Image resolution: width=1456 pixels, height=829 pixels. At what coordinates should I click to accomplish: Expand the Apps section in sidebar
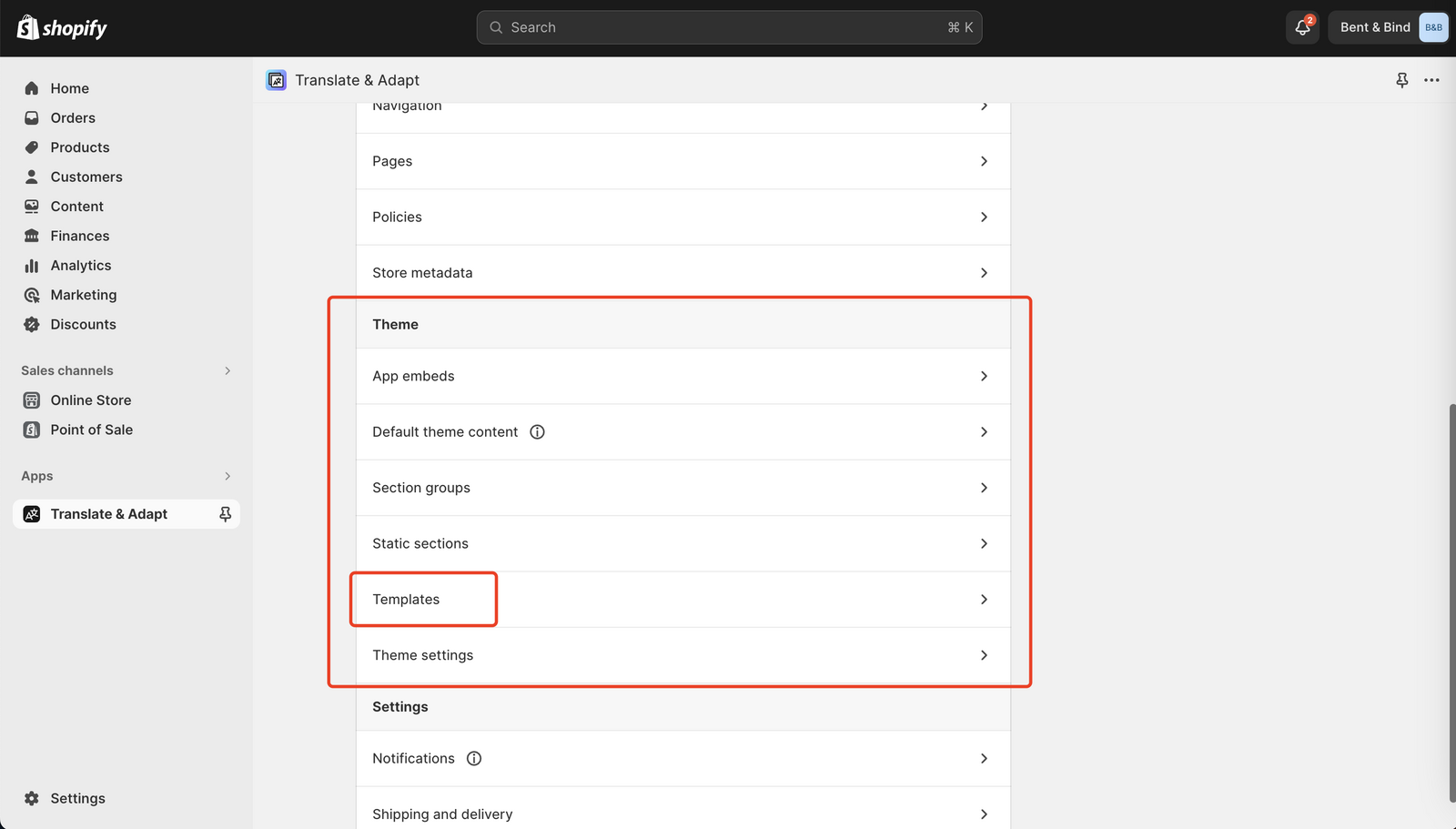coord(227,476)
